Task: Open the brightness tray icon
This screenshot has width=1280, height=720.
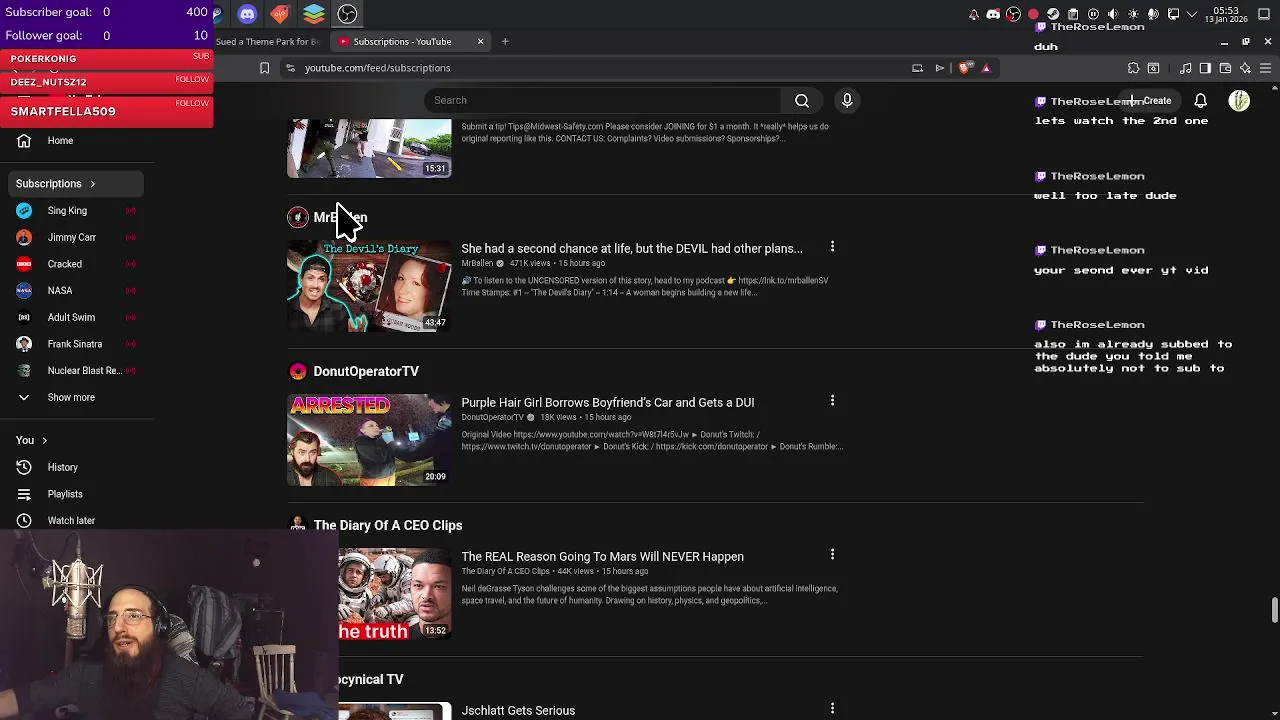Action: [x=1133, y=14]
